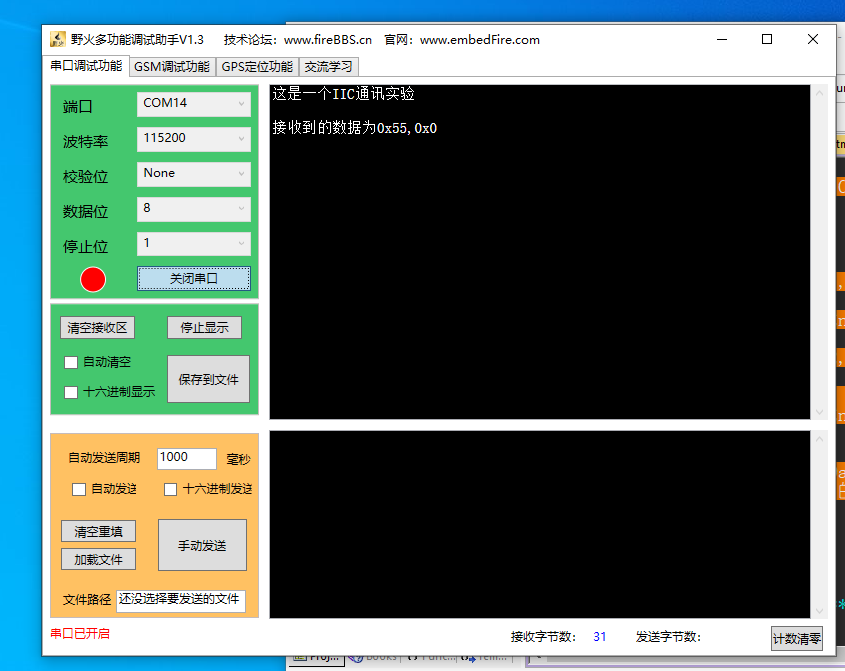
Task: Open the 校验位 None dropdown
Action: [193, 174]
